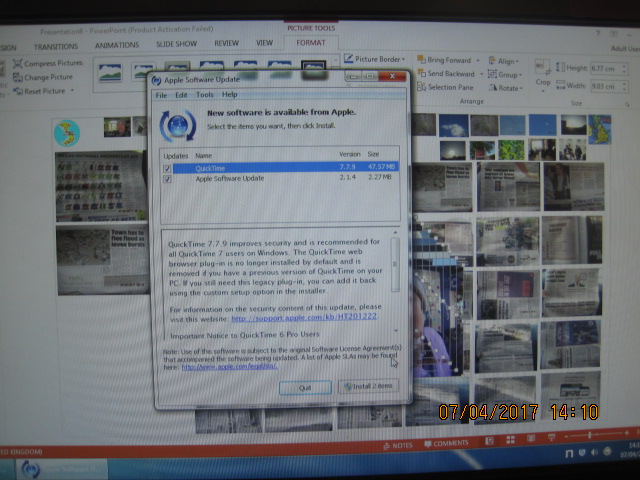Click the Version column header
Image resolution: width=640 pixels, height=480 pixels.
[349, 154]
